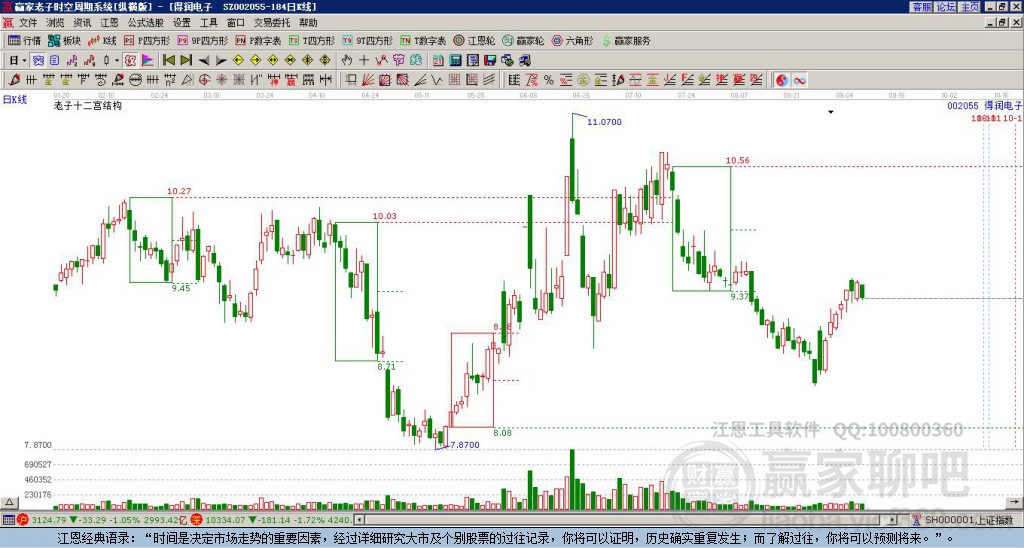Open the 9P四方形 tool
Viewport: 1024px width, 548px height.
click(202, 40)
